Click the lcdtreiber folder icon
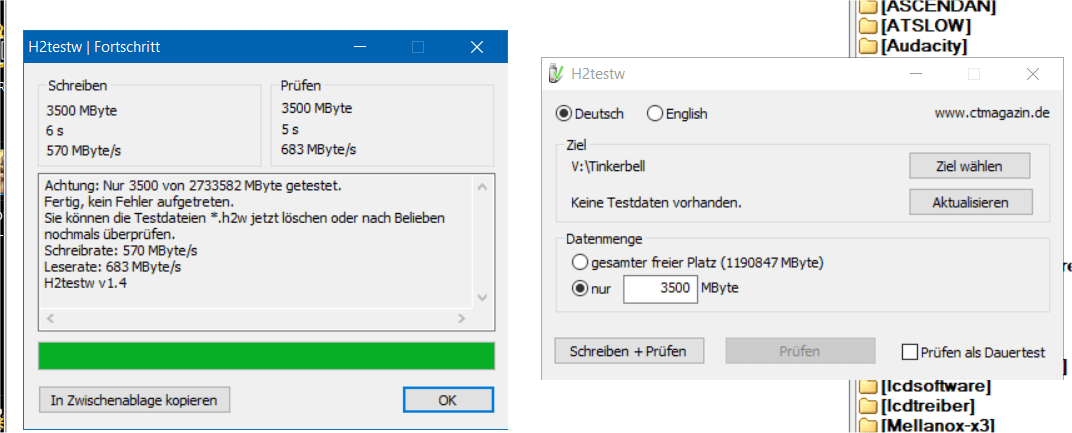 pyautogui.click(x=868, y=405)
